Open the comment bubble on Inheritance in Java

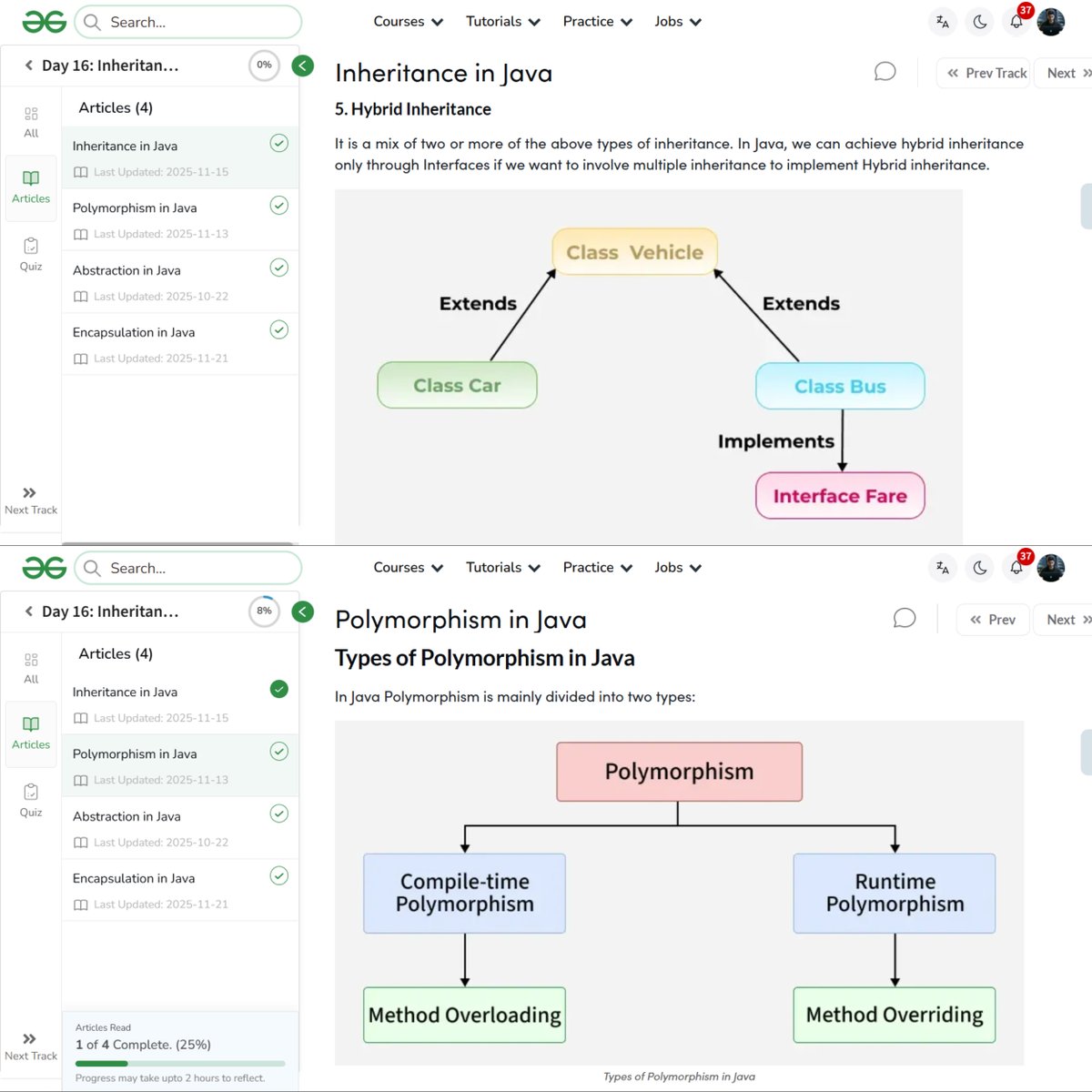885,71
